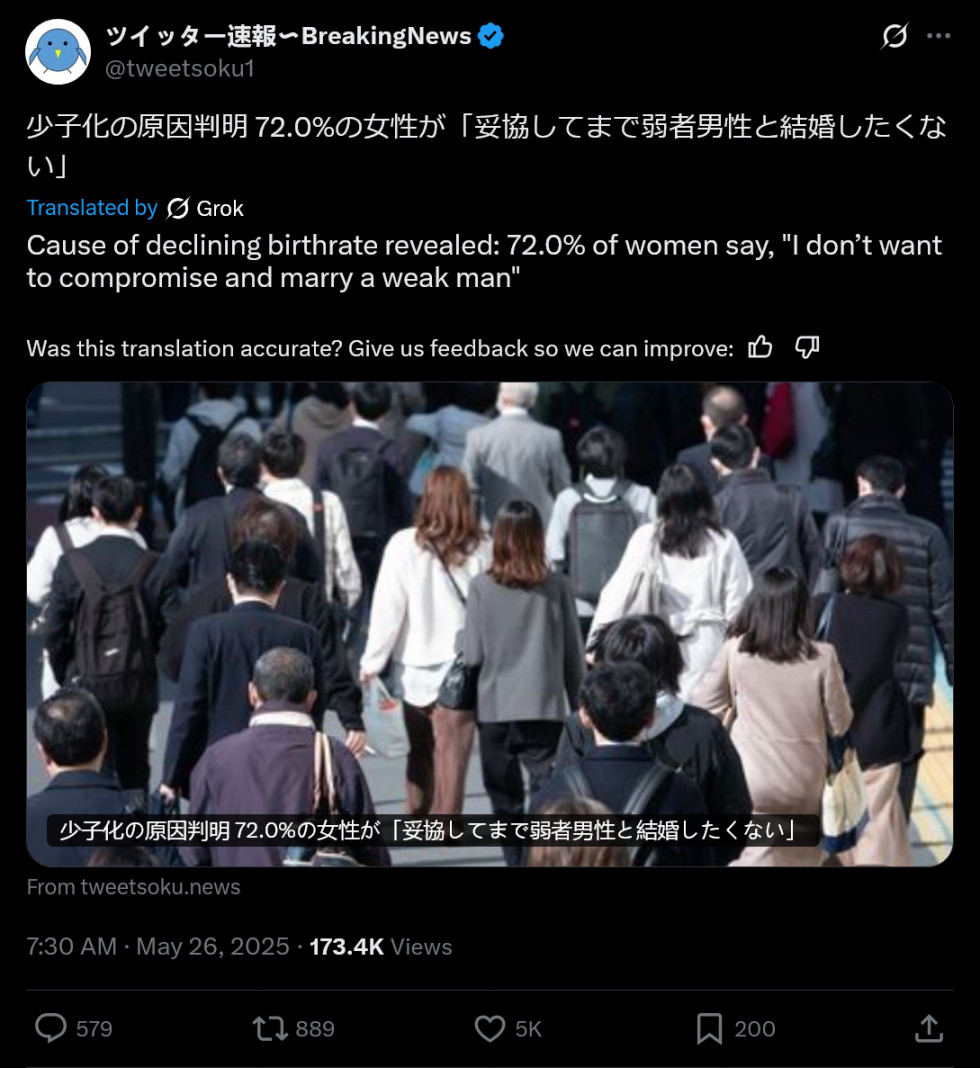
Task: Click the Grok label beside translation
Action: tap(219, 208)
